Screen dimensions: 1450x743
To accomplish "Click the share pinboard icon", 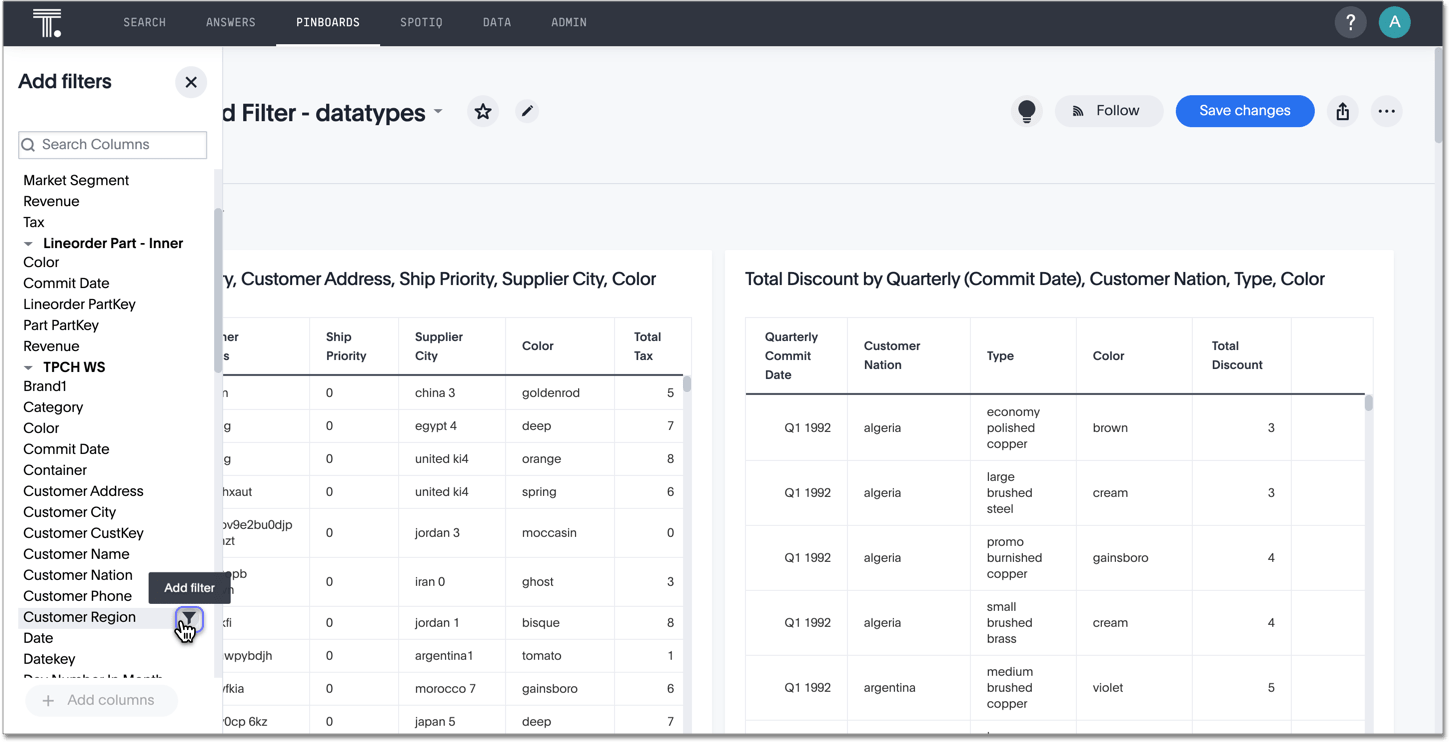I will click(1342, 111).
